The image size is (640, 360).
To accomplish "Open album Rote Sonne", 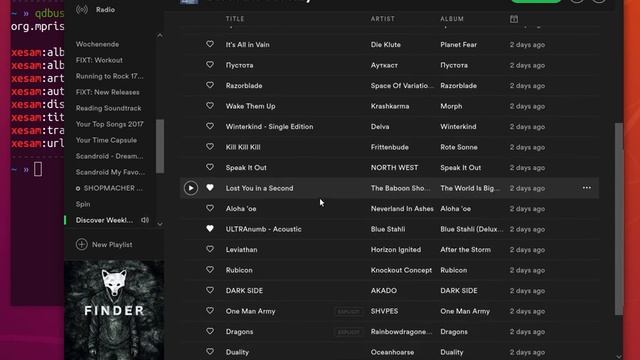I will 459,147.
